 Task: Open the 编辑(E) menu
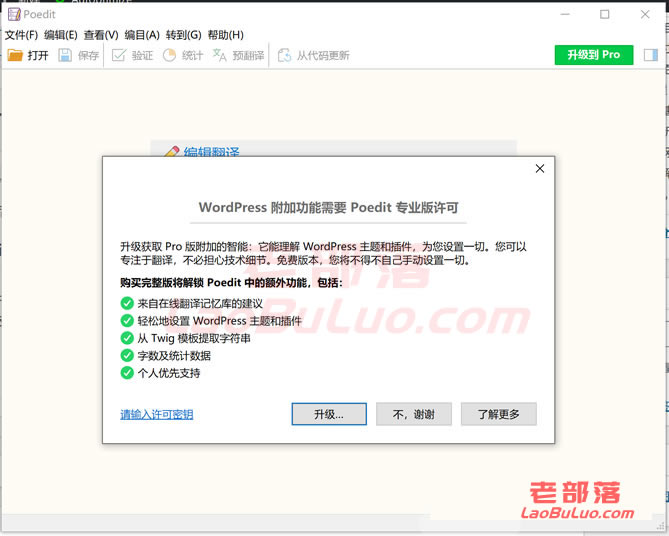click(x=61, y=35)
